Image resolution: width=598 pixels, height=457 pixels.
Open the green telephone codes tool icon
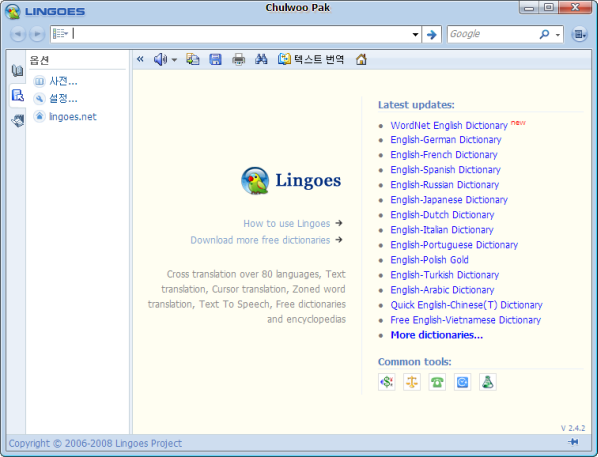437,382
